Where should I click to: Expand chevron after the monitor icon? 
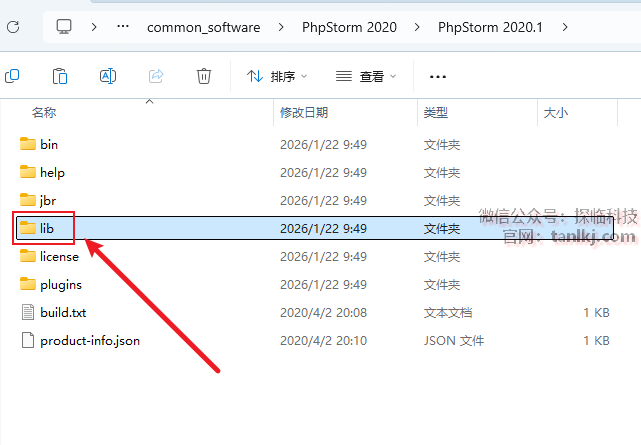click(x=94, y=27)
